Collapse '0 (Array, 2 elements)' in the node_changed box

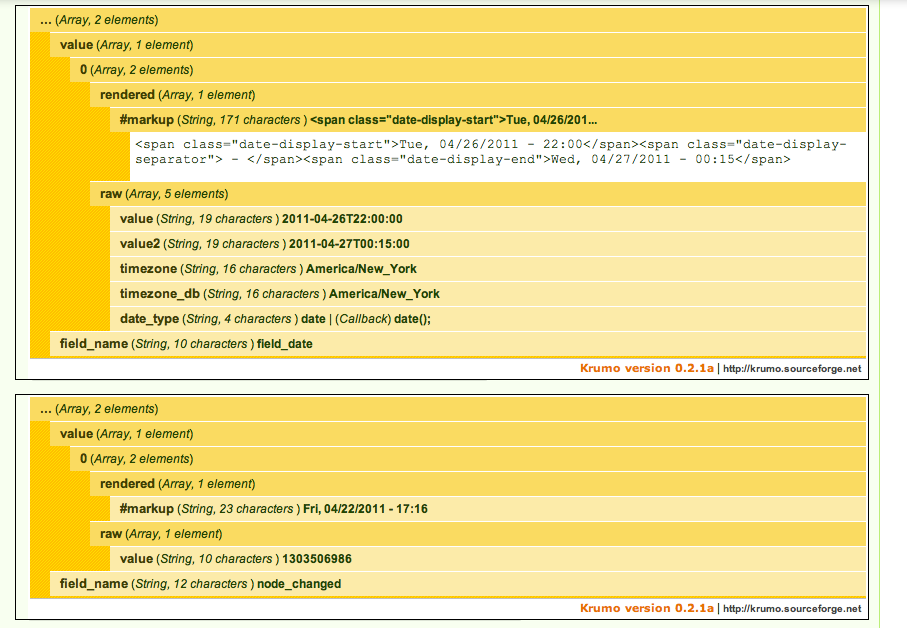(x=468, y=459)
